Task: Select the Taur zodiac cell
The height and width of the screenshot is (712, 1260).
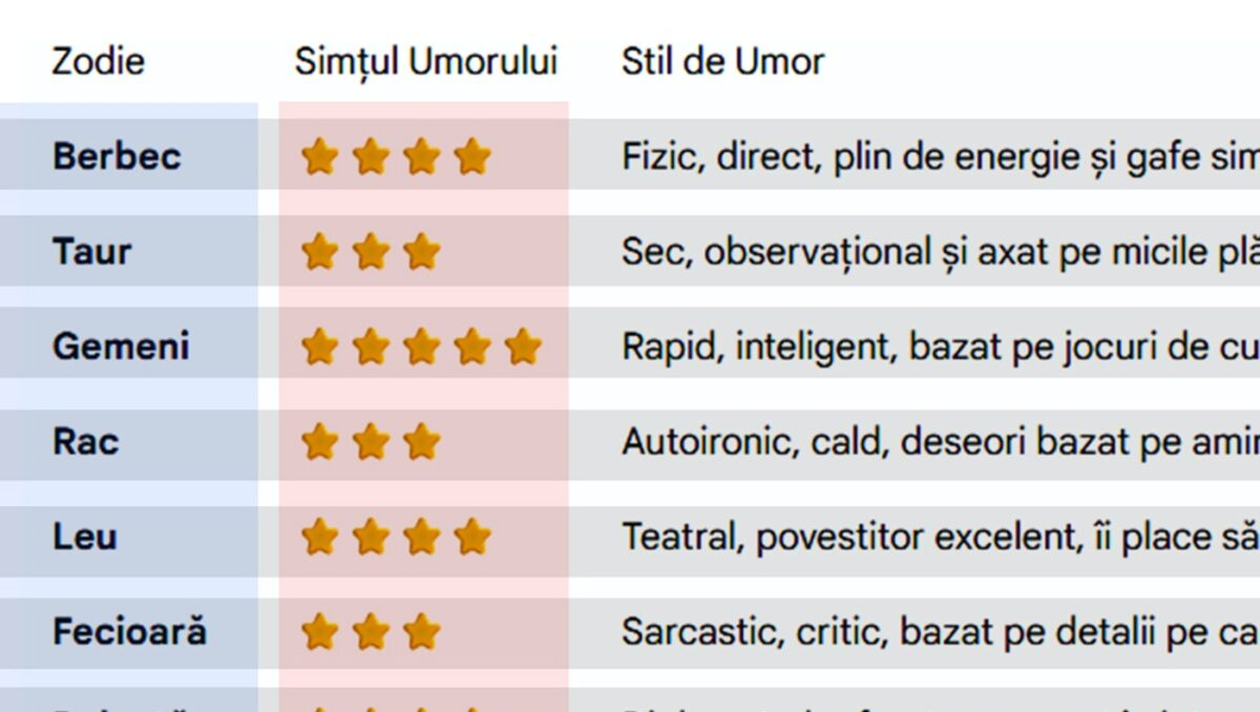Action: [91, 252]
